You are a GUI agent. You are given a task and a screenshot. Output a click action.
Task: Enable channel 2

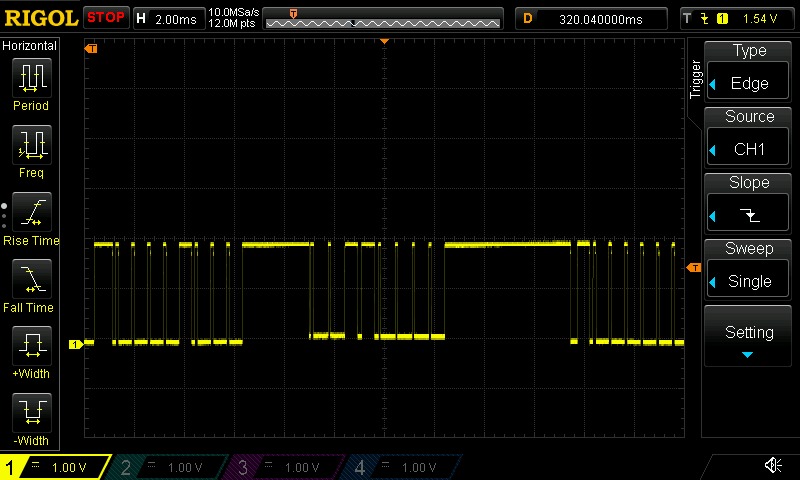(x=170, y=467)
